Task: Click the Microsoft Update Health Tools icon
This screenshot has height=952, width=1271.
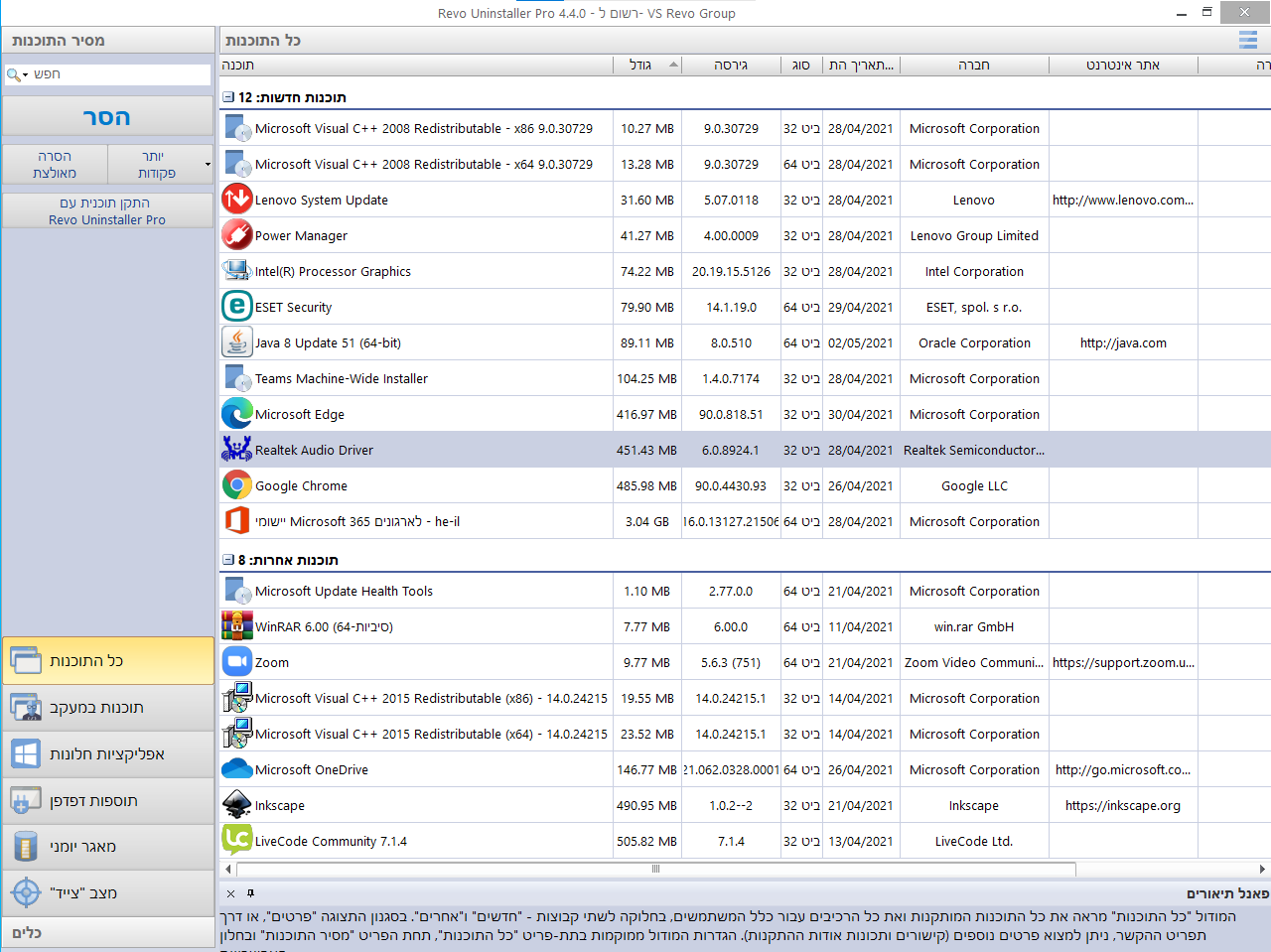Action: click(237, 591)
